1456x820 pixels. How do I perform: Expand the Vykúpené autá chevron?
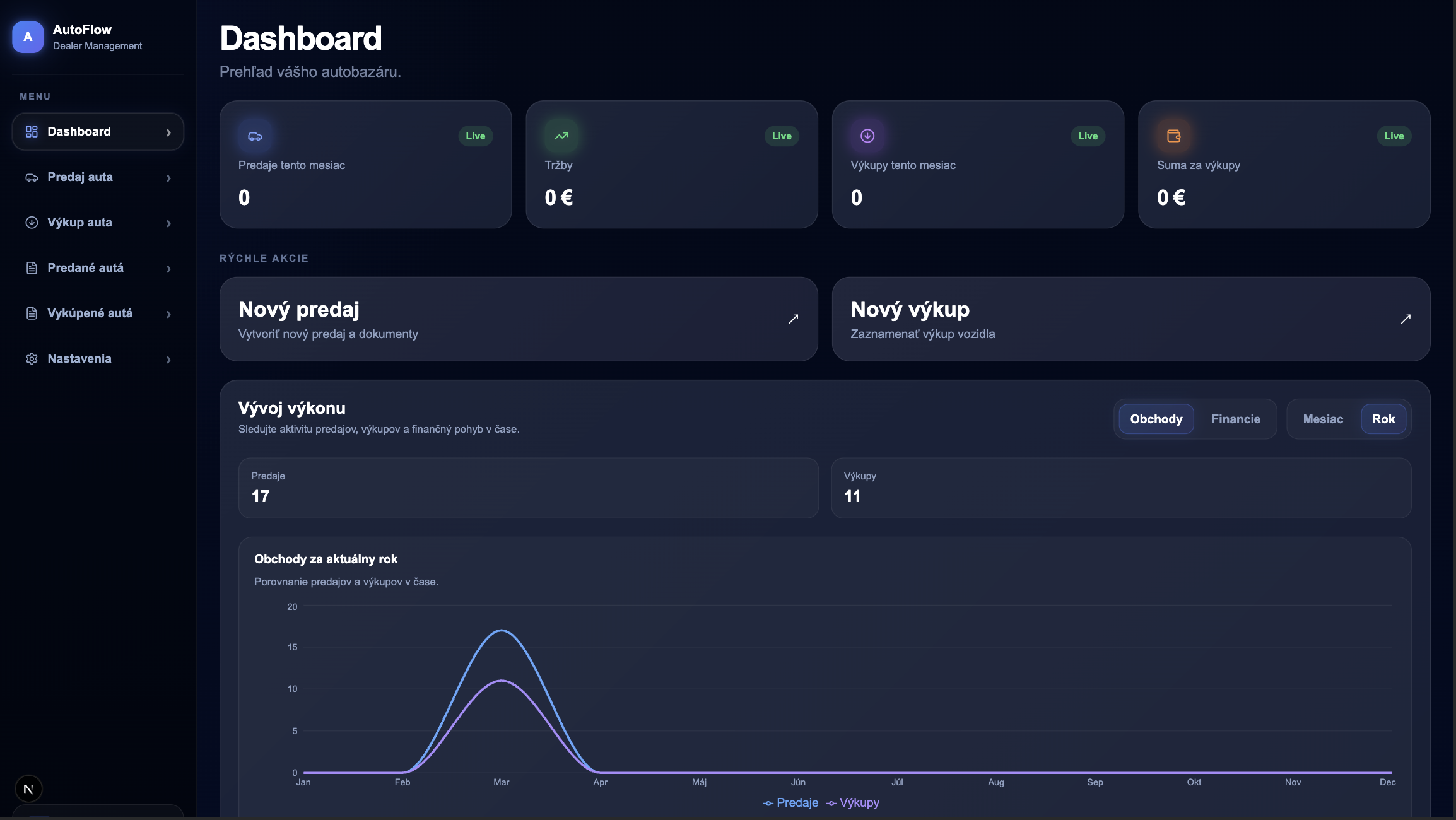pyautogui.click(x=168, y=314)
